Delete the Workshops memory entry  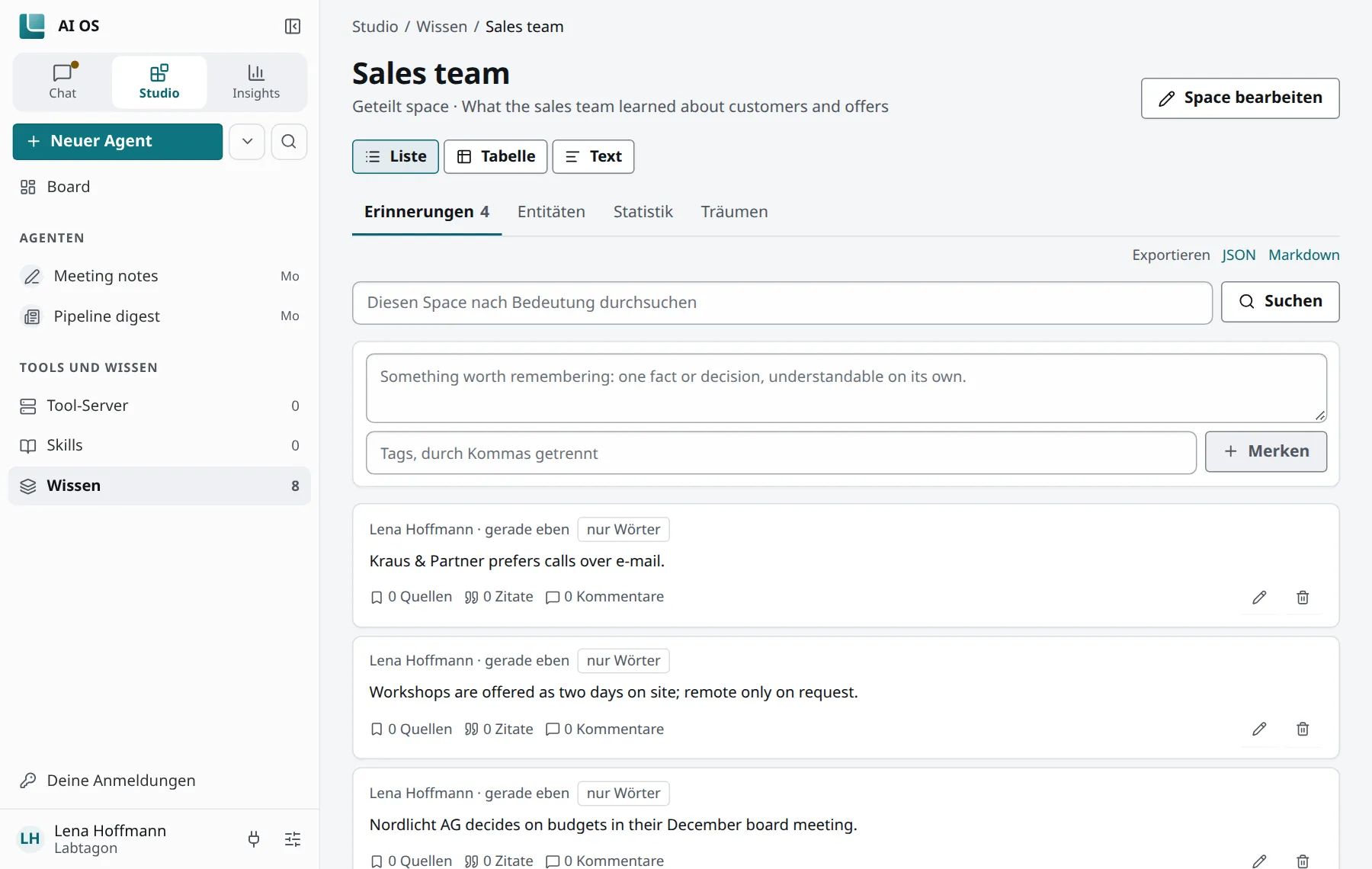pos(1303,730)
